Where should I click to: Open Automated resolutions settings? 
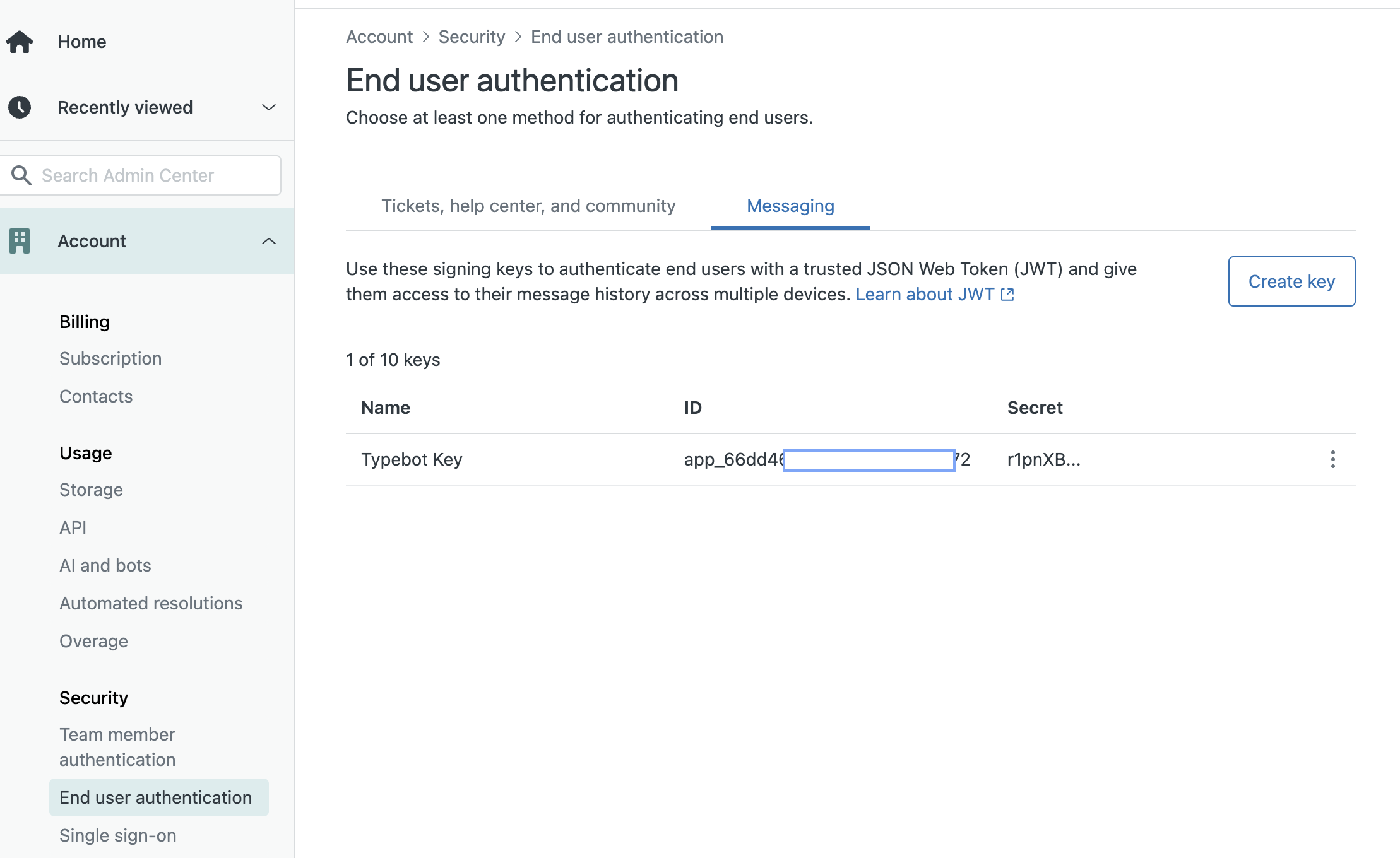point(150,603)
